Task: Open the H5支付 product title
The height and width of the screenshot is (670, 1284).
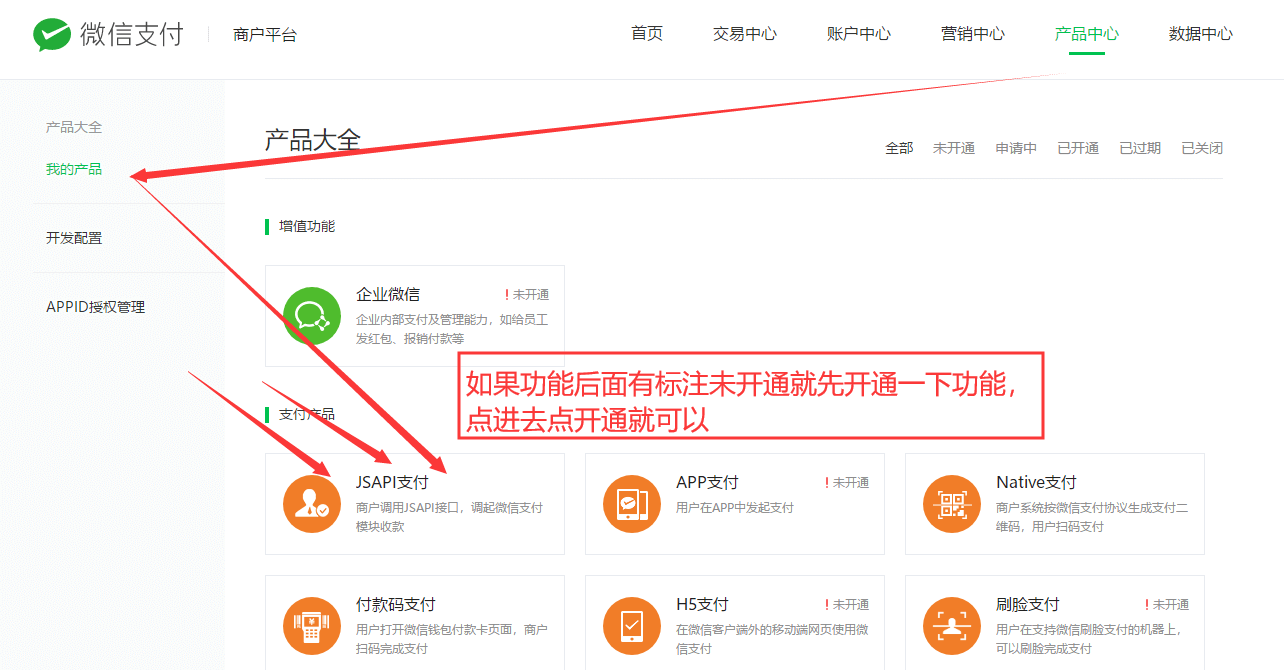Action: [702, 604]
